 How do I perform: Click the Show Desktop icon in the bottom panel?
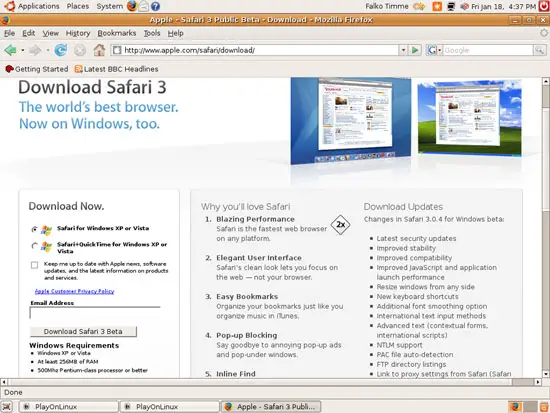tap(7, 407)
